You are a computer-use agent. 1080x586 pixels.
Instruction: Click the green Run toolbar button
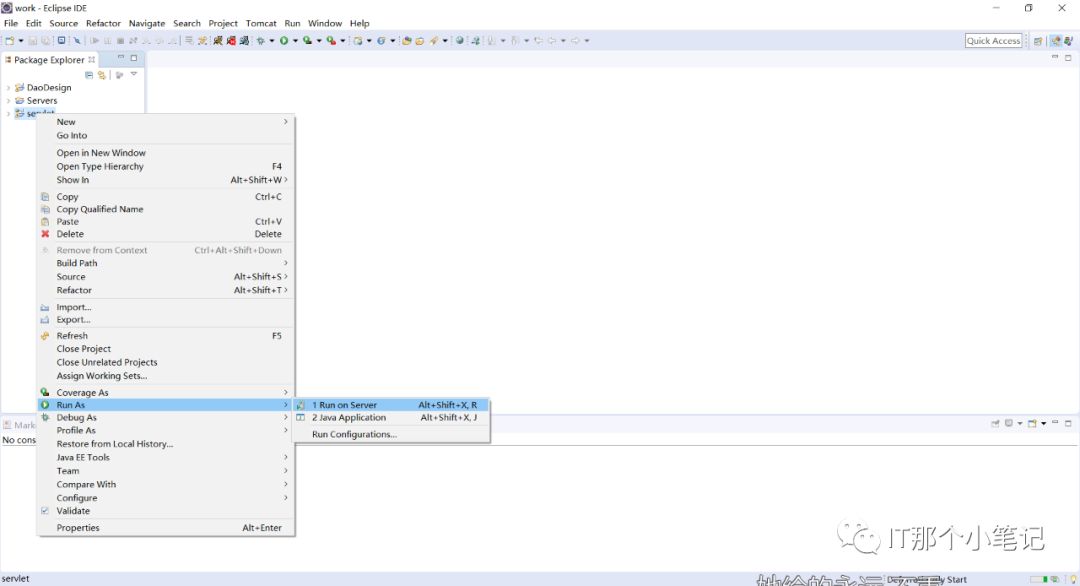284,41
